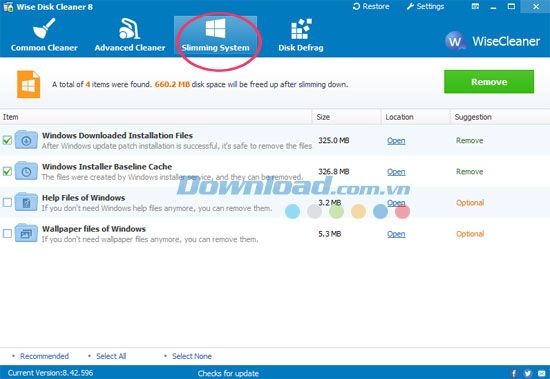Image resolution: width=550 pixels, height=379 pixels.
Task: Open the Disk Defrag tab
Action: [x=301, y=36]
